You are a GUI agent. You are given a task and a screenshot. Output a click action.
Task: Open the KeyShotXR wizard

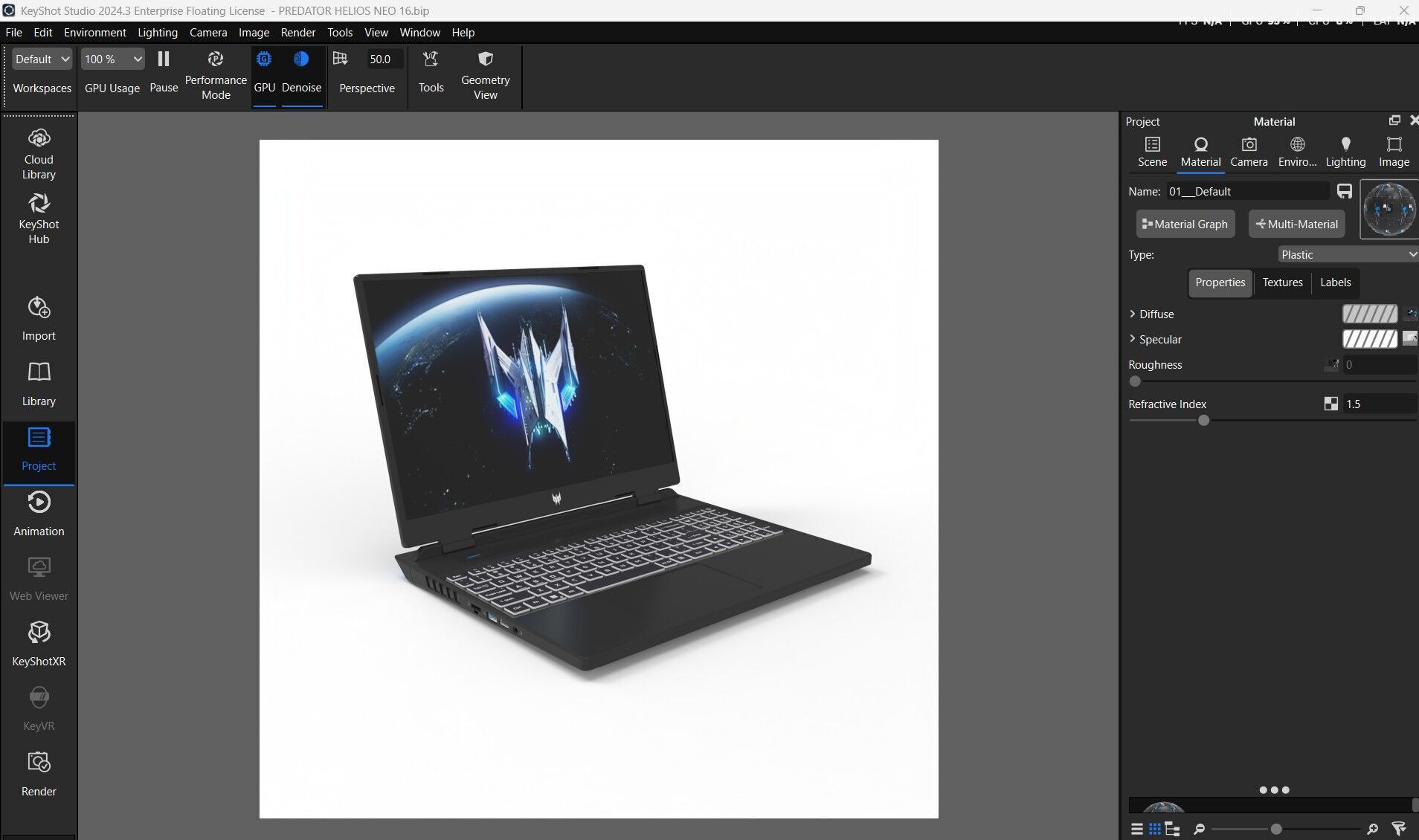39,644
